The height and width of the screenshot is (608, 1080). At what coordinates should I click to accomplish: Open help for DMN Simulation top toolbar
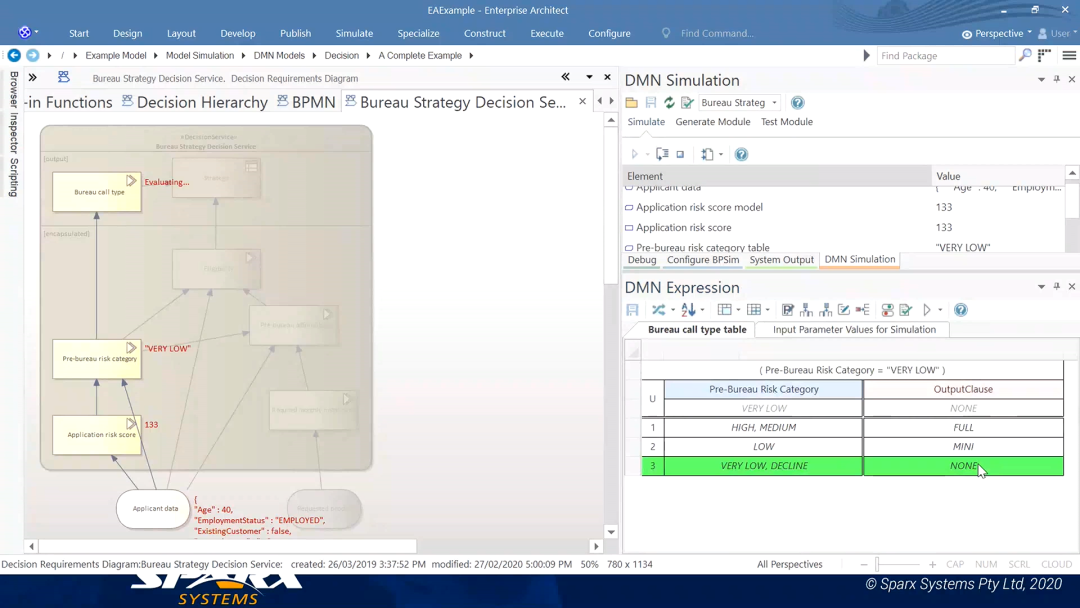tap(797, 103)
